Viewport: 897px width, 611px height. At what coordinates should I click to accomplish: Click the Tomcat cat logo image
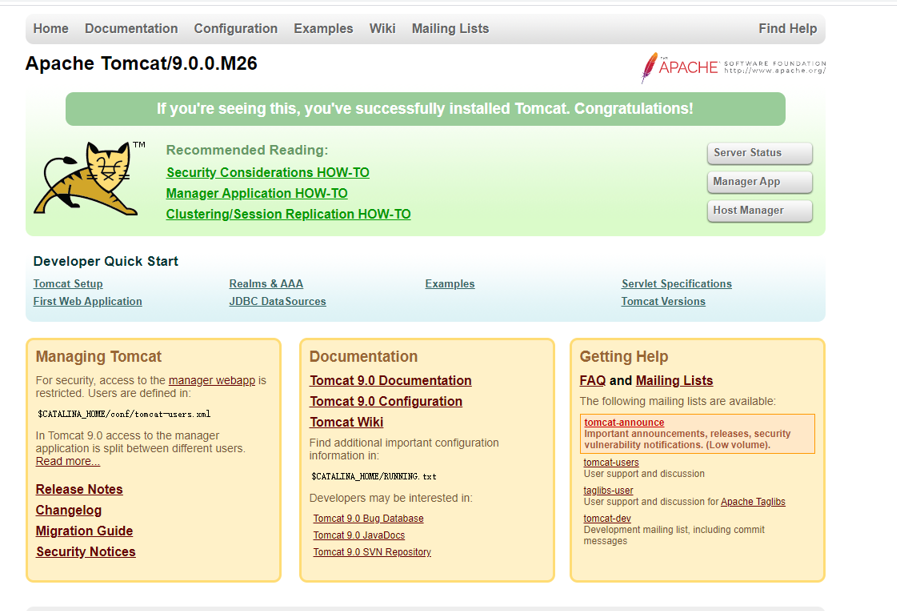point(89,178)
